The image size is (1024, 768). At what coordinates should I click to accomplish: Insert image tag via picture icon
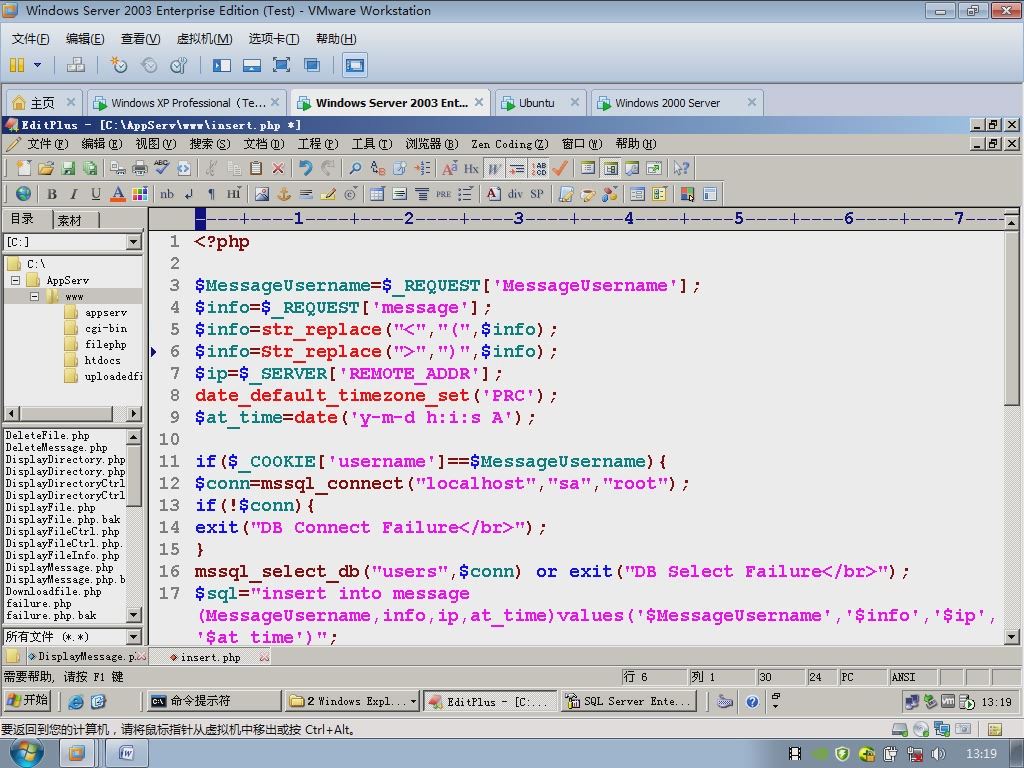click(262, 194)
